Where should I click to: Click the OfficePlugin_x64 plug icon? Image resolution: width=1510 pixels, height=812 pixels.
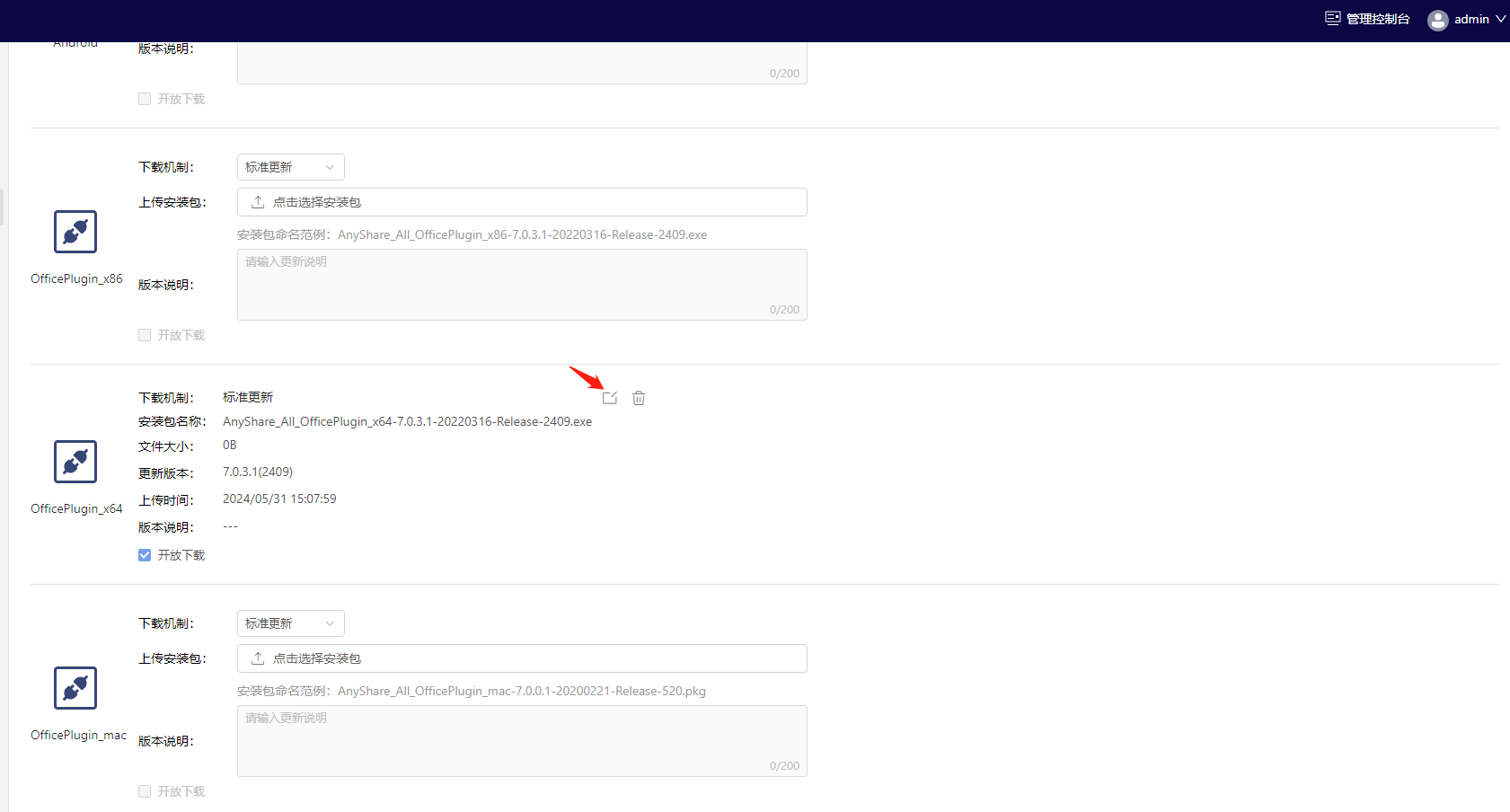(75, 462)
